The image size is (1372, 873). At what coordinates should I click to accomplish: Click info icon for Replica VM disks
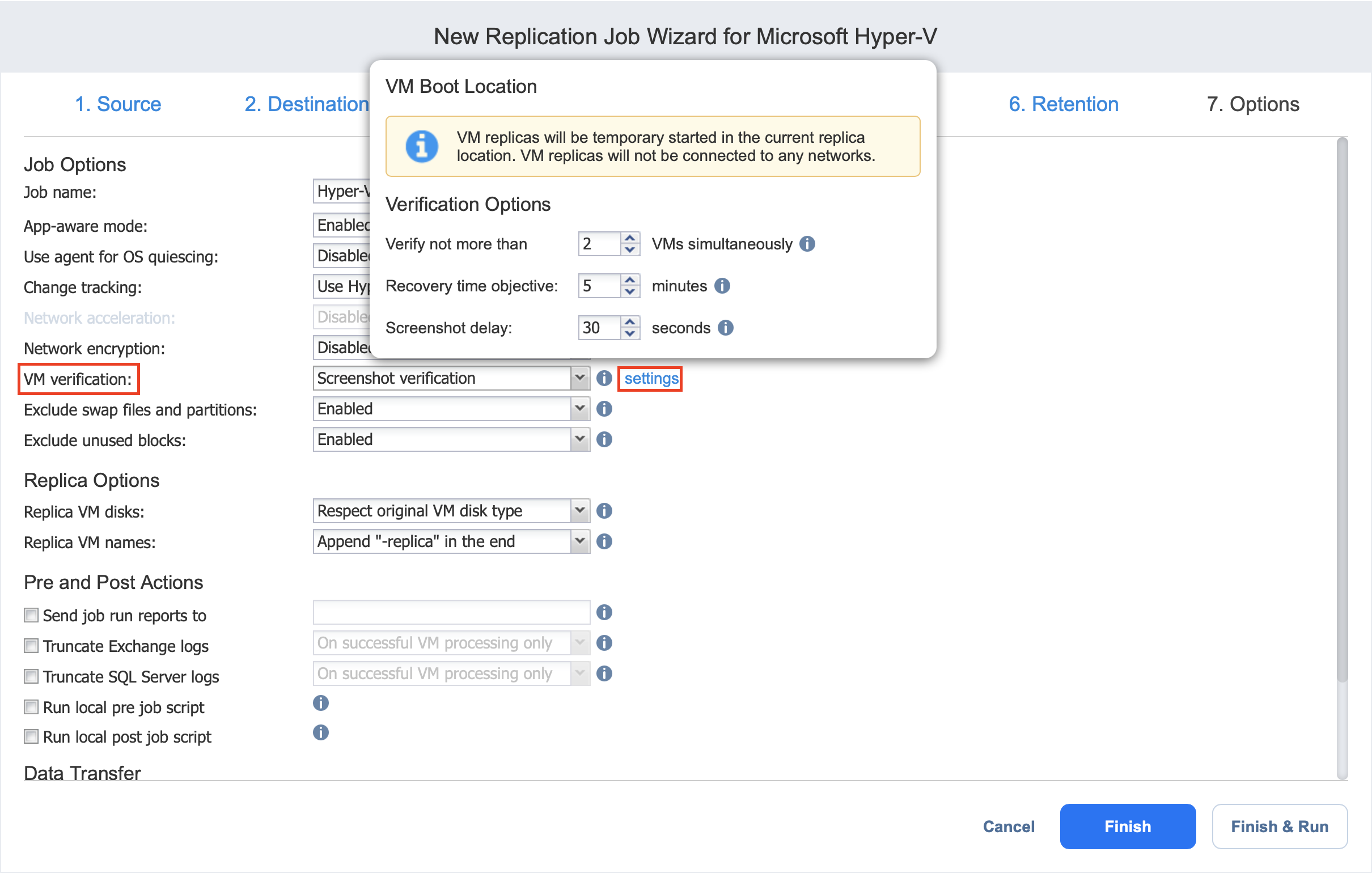604,511
